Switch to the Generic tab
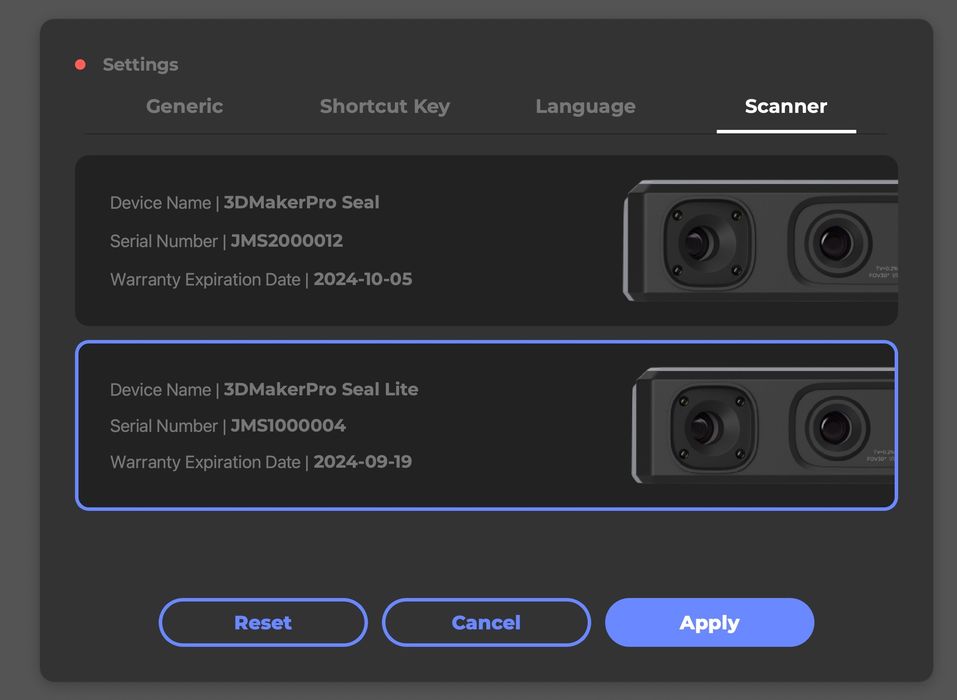This screenshot has width=957, height=700. click(184, 106)
